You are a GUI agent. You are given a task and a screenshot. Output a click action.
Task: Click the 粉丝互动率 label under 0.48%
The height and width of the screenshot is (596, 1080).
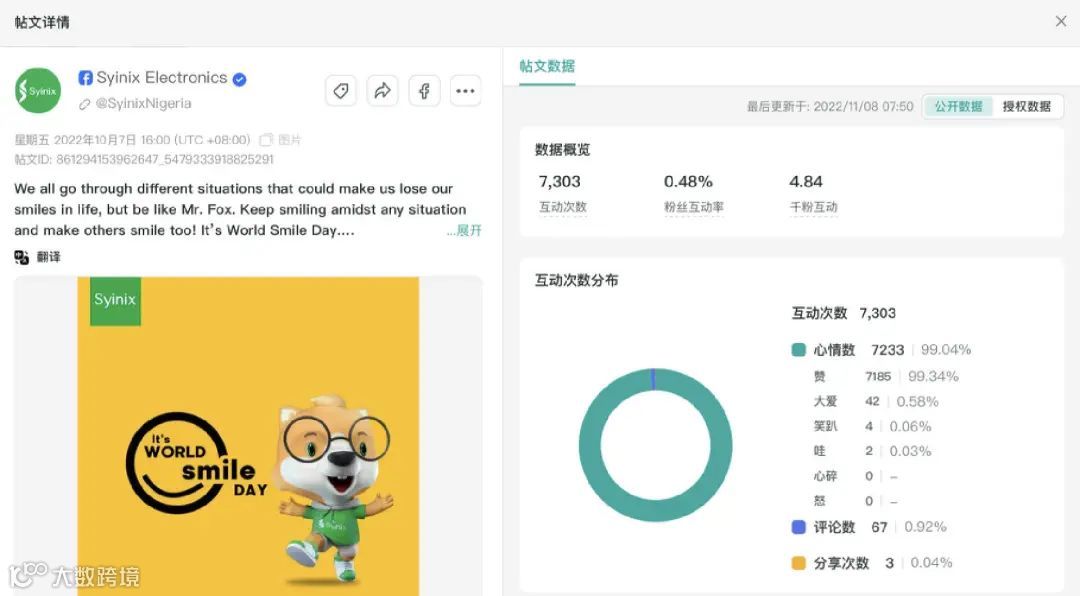(x=694, y=207)
